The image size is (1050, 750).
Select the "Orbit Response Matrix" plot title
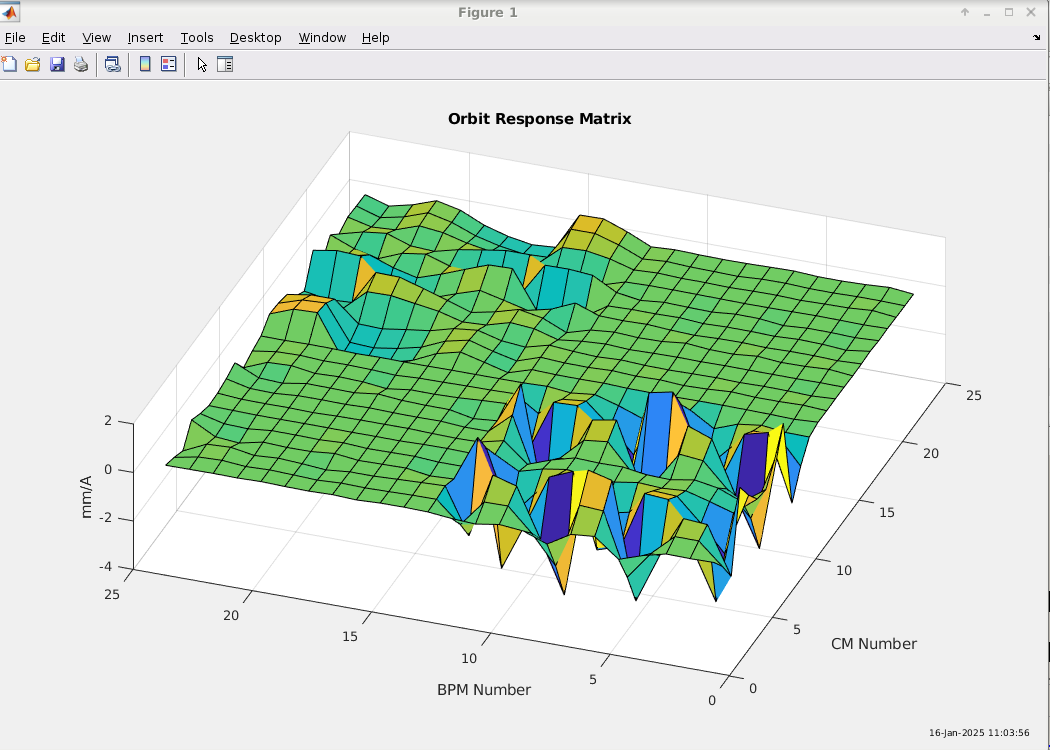[x=539, y=119]
